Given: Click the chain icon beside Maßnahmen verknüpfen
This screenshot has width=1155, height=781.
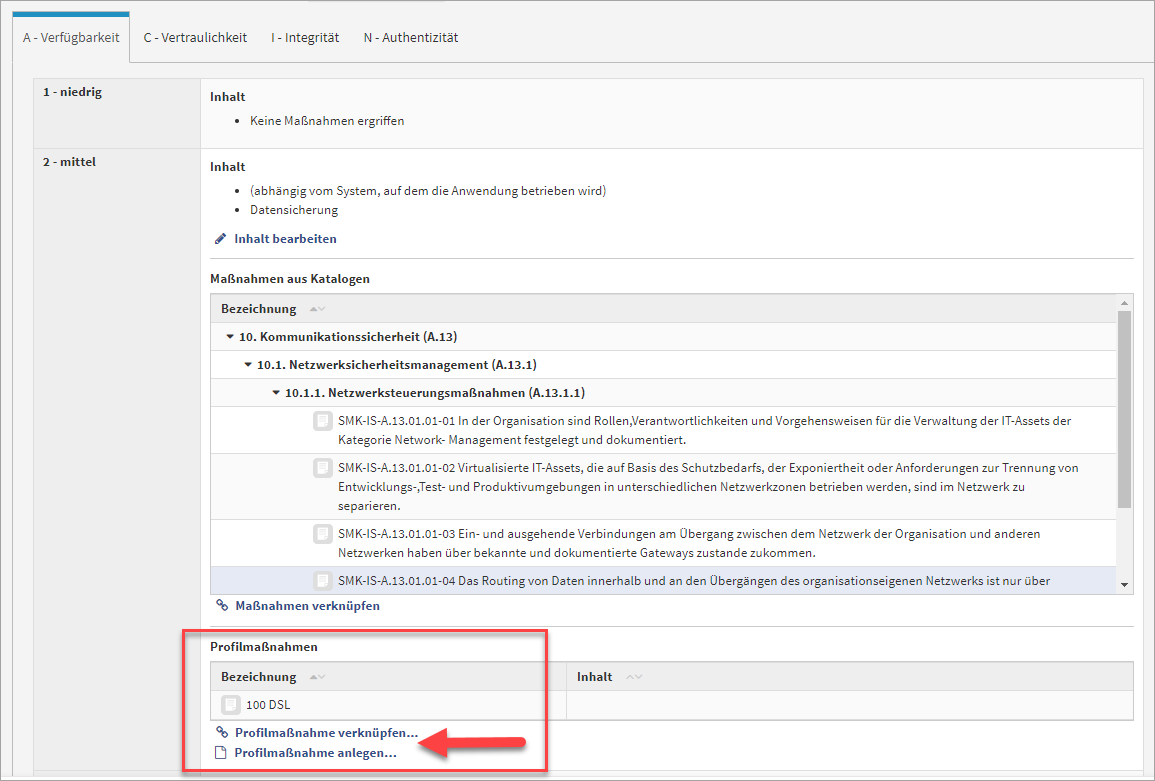Looking at the screenshot, I should tap(222, 606).
